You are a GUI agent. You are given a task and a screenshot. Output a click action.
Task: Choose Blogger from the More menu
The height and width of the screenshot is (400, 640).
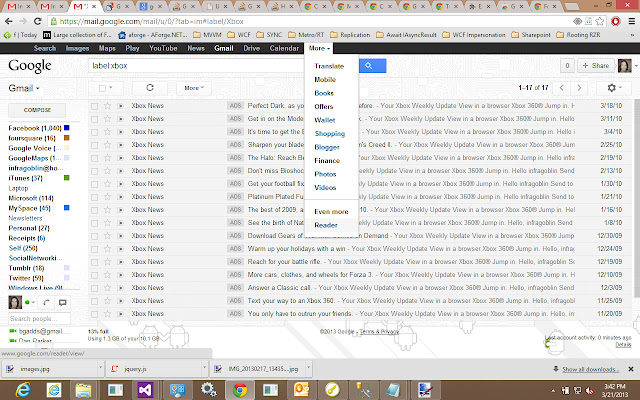327,147
